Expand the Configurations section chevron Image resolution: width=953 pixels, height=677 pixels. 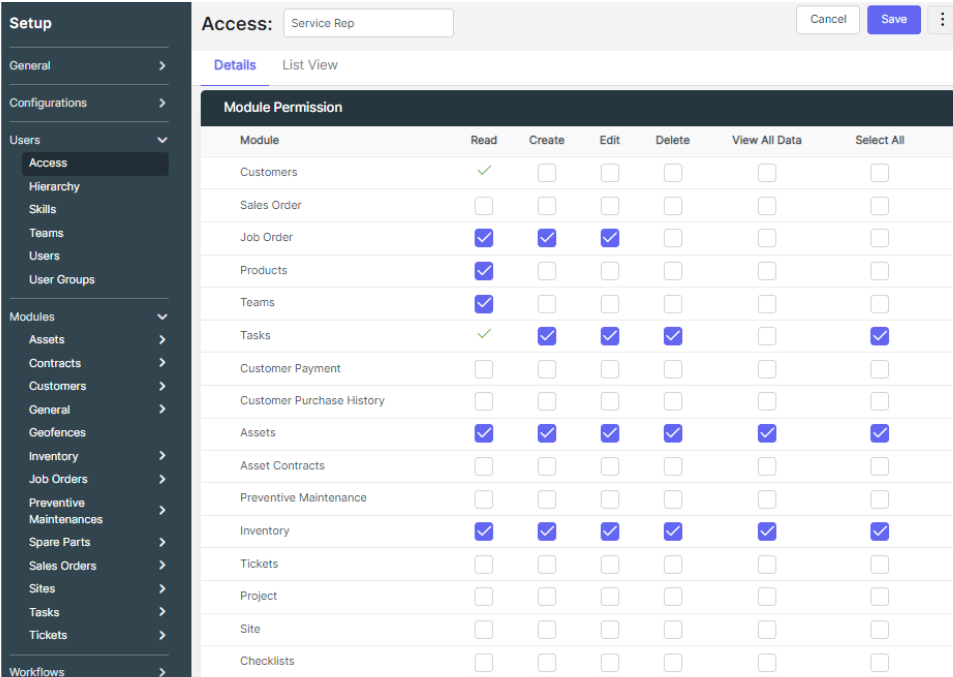pos(162,103)
